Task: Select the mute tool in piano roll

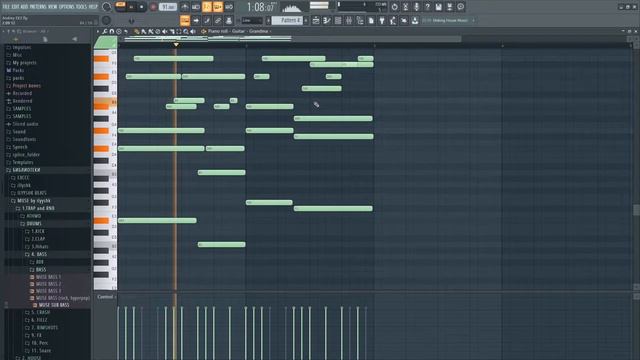Action: coord(164,31)
